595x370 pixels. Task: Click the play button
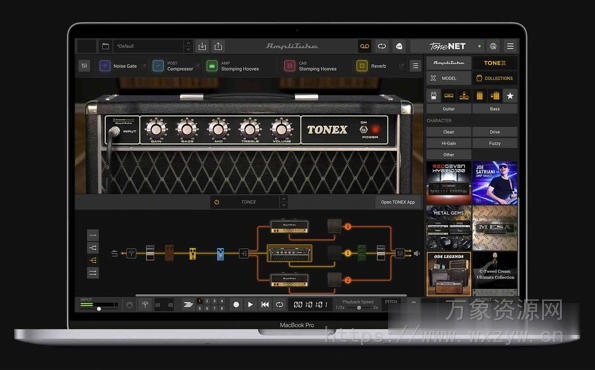point(250,305)
